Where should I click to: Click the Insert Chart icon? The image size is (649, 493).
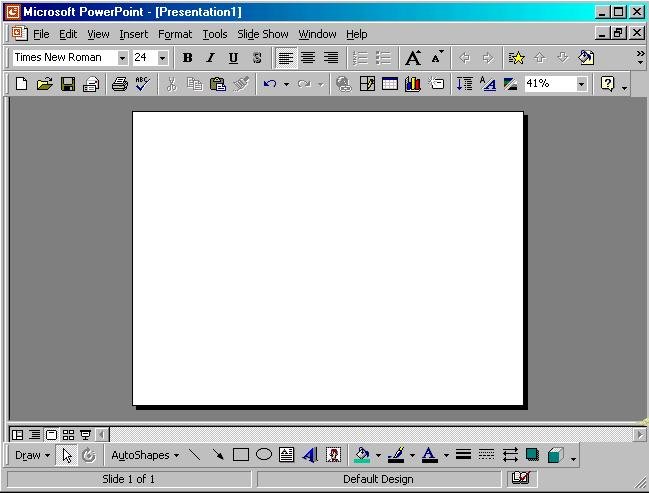412,84
